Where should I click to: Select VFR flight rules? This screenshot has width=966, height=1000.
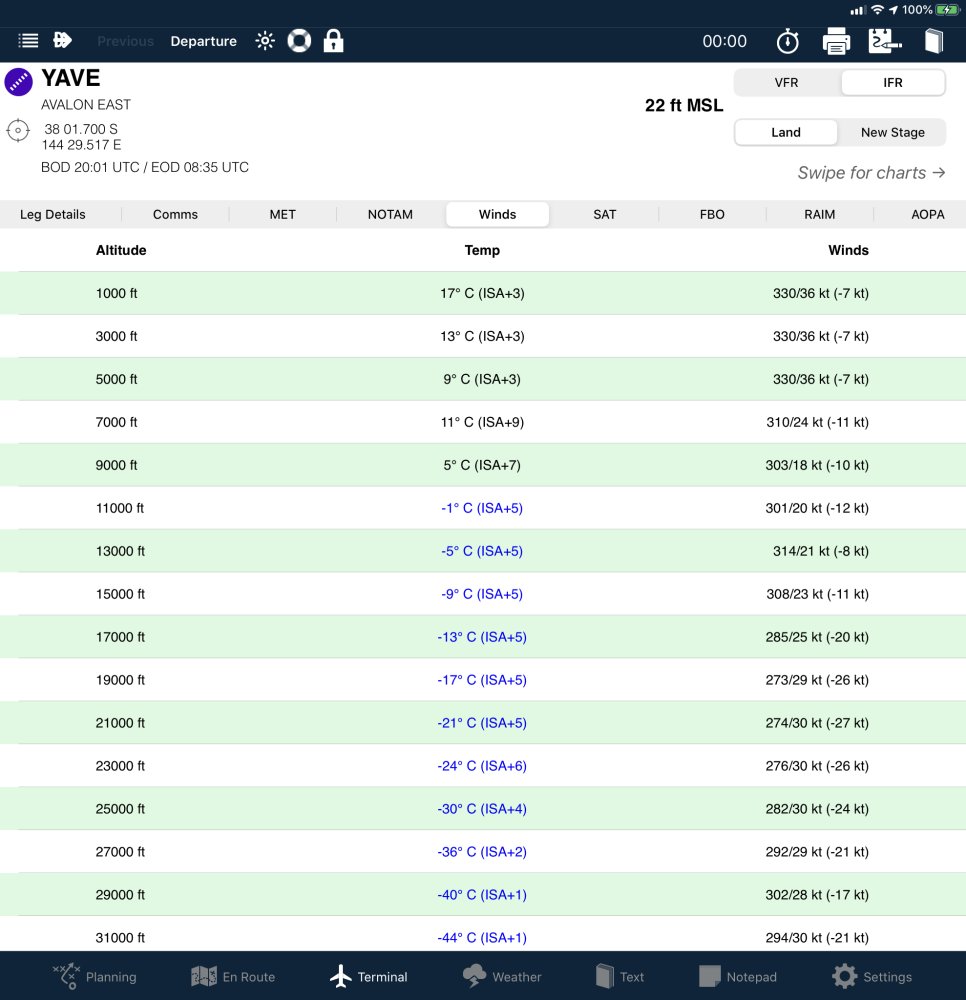[786, 83]
